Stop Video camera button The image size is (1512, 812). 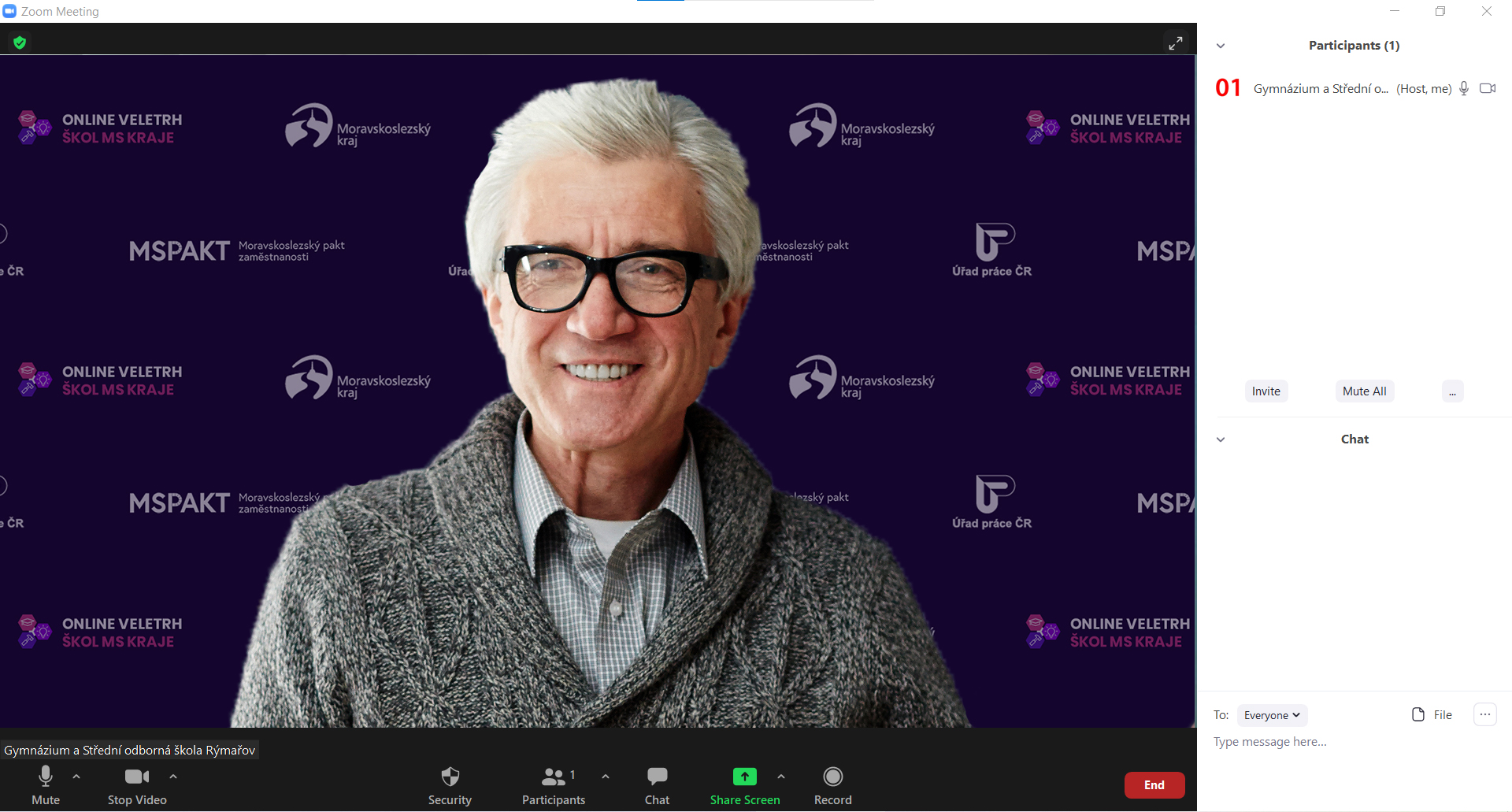coord(137,785)
